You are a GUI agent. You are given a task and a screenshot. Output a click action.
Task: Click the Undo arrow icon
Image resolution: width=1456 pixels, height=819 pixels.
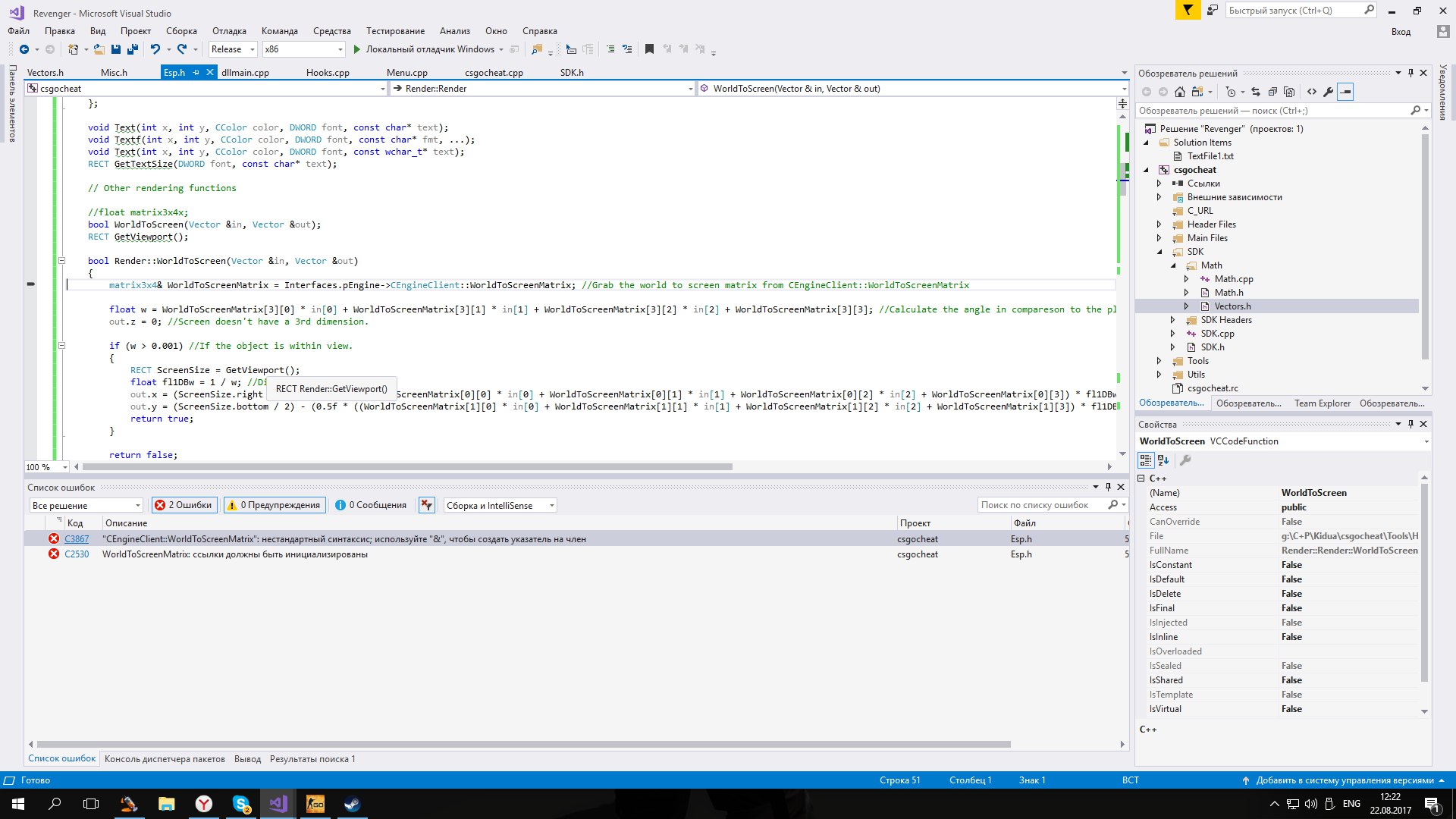pos(155,49)
